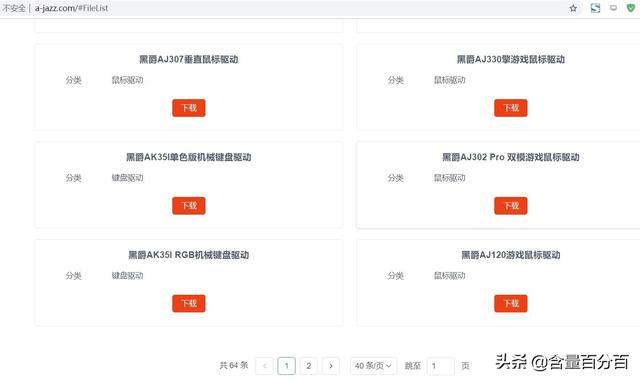This screenshot has width=640, height=381.
Task: Click the title 黑爵AK35I RGB机械键盘驱动
Action: [189, 255]
